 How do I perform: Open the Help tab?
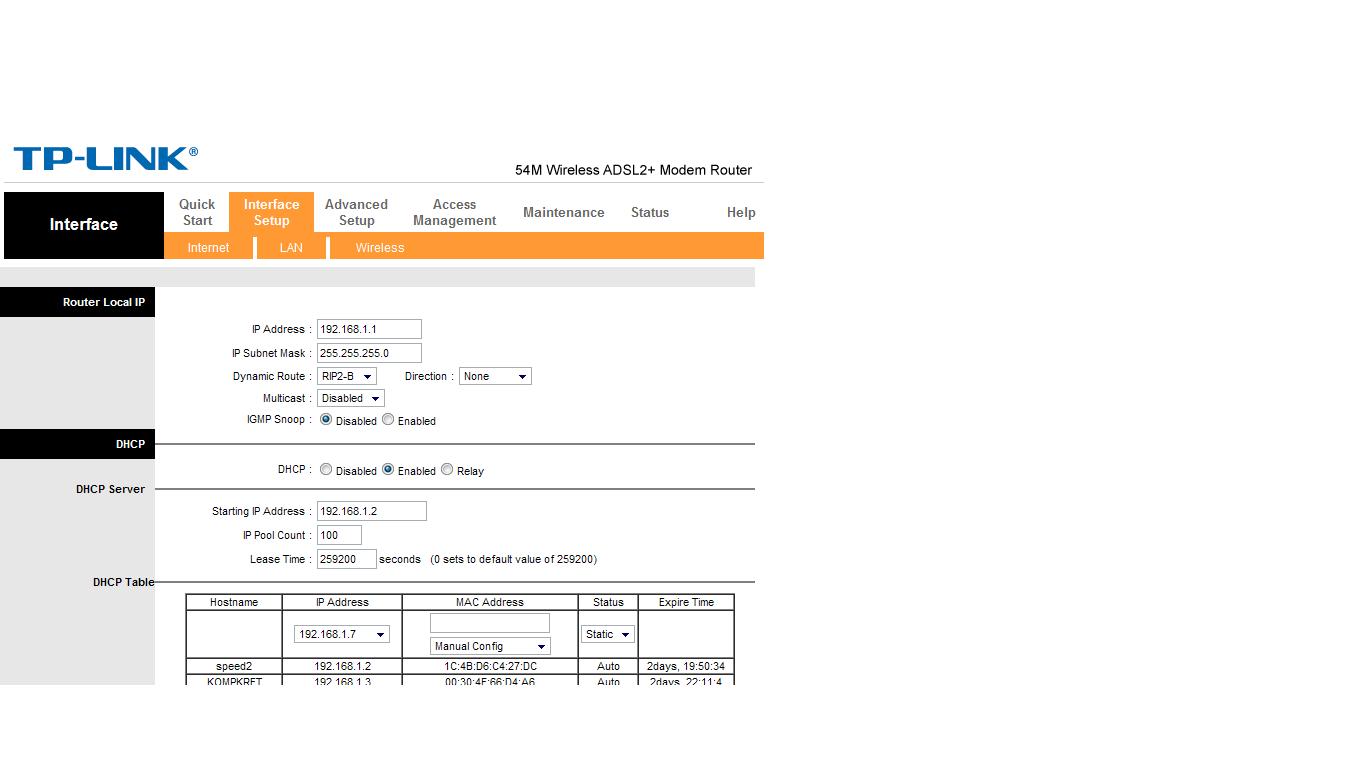click(x=741, y=212)
